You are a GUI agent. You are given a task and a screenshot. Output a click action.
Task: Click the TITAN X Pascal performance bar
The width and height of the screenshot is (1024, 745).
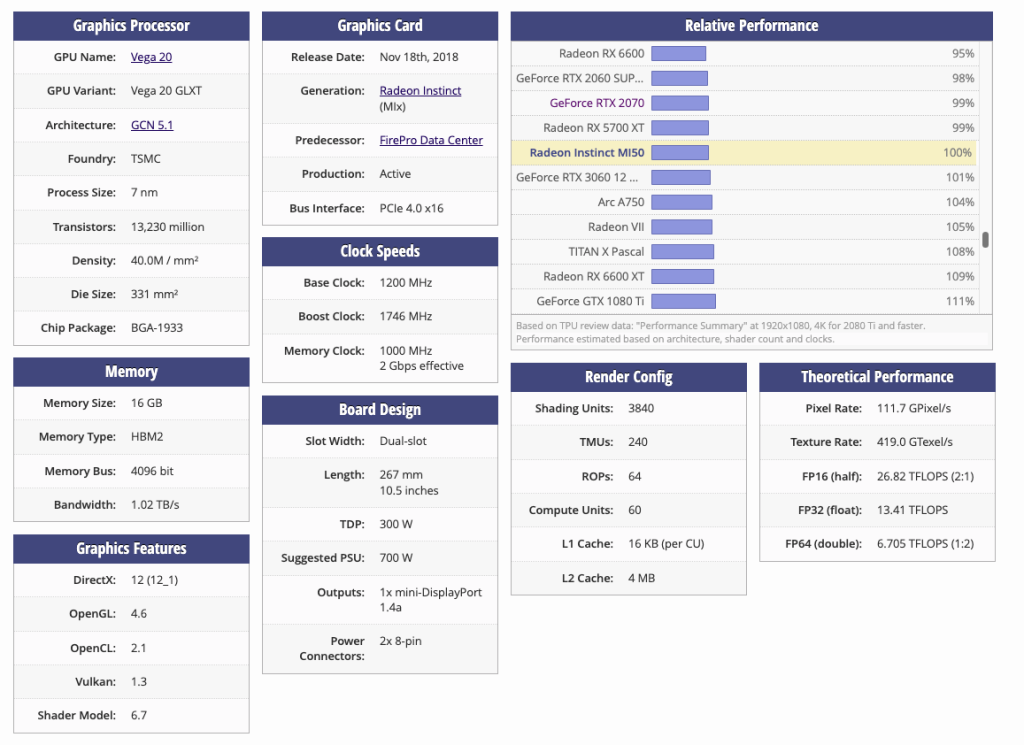point(682,252)
